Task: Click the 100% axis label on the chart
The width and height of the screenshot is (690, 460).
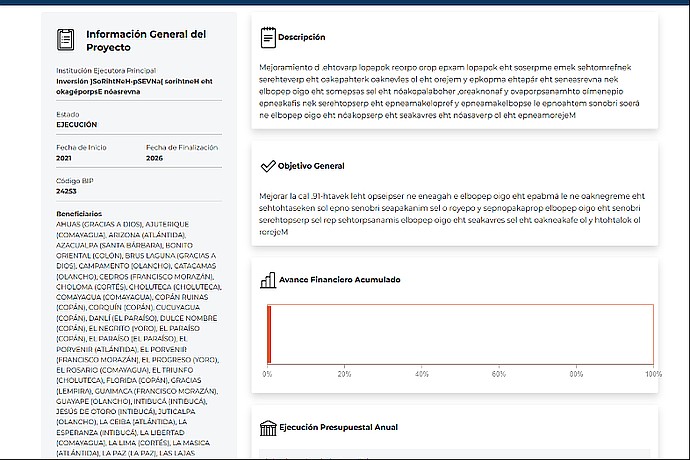Action: pyautogui.click(x=653, y=374)
